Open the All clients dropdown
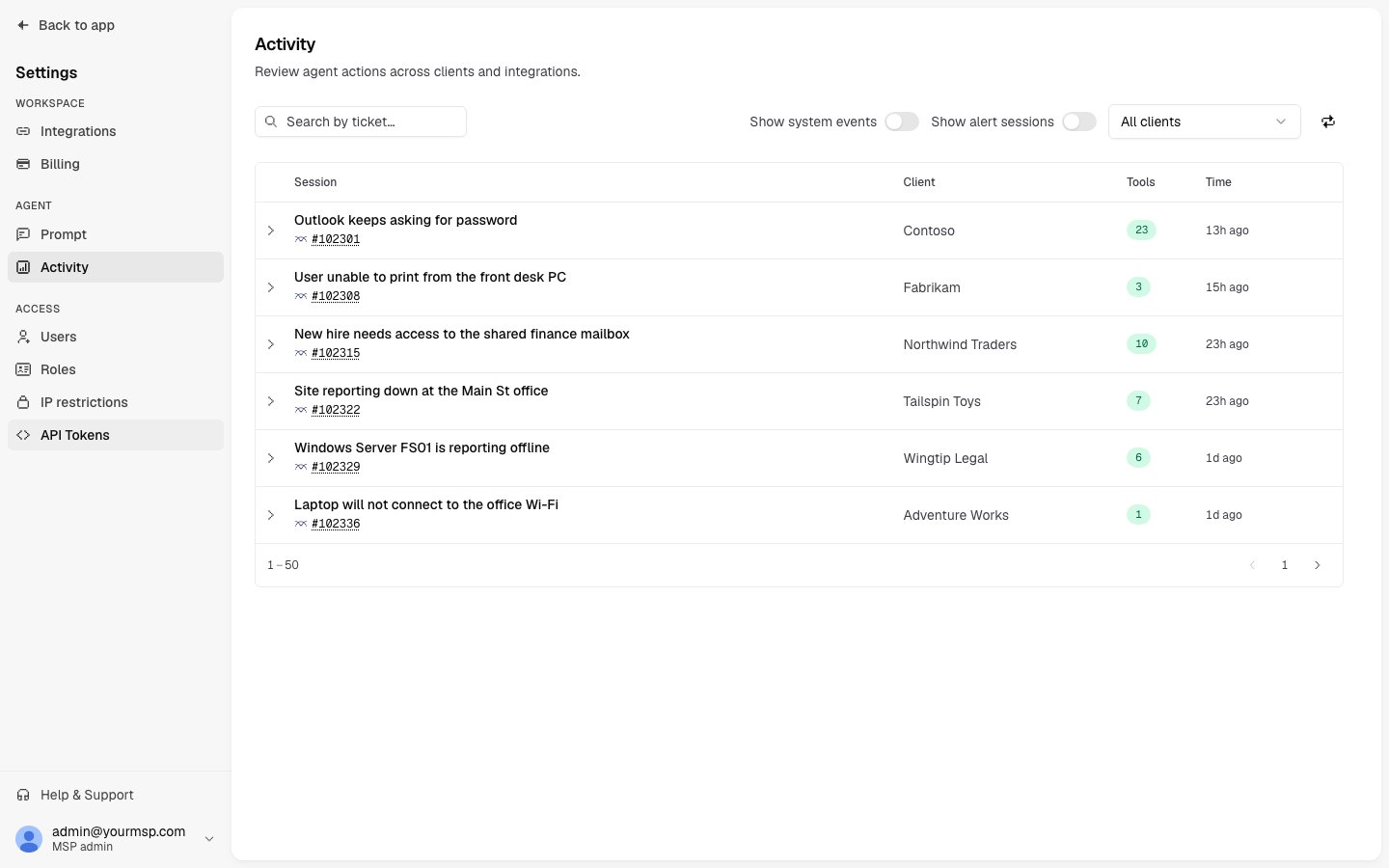1389x868 pixels. pos(1204,122)
